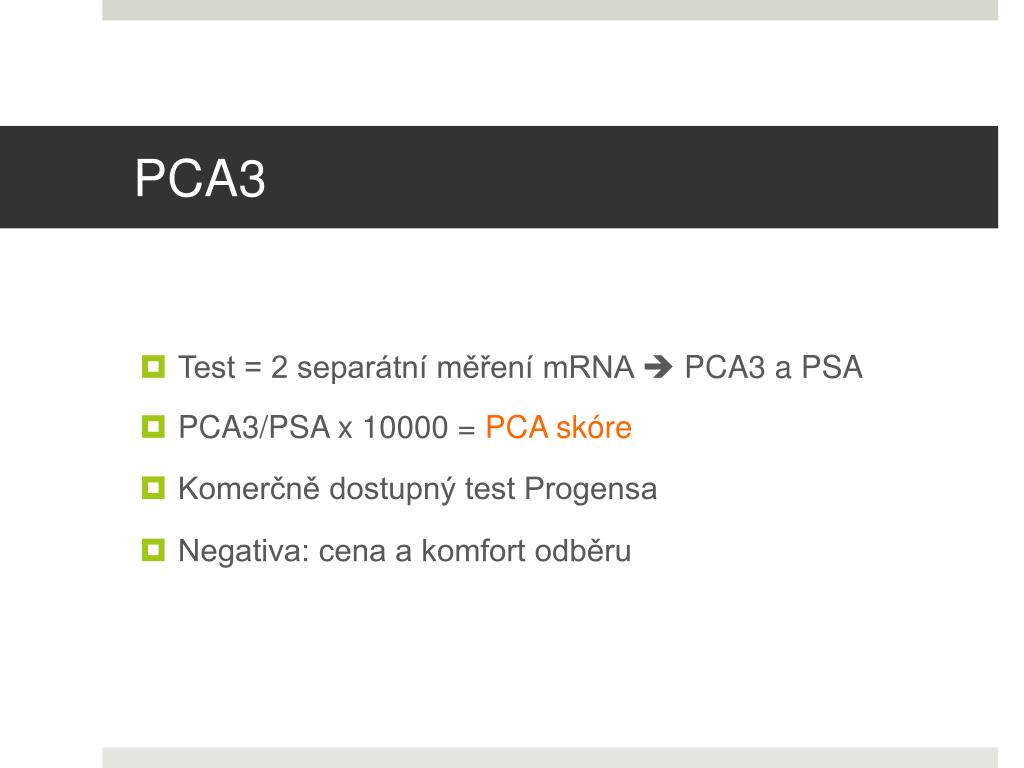Click the light gray bar at slide bottom

(550, 758)
